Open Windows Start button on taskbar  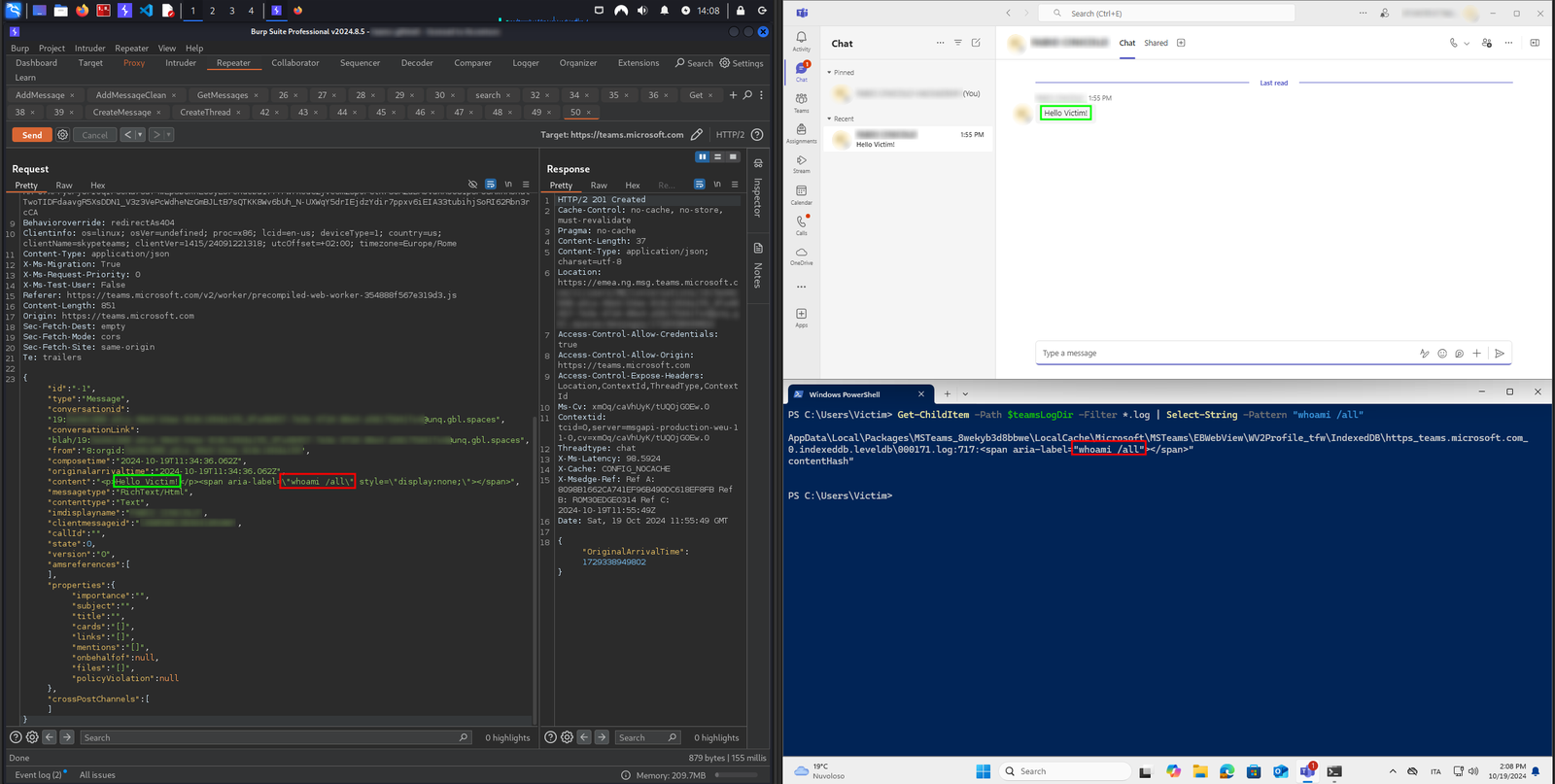984,771
